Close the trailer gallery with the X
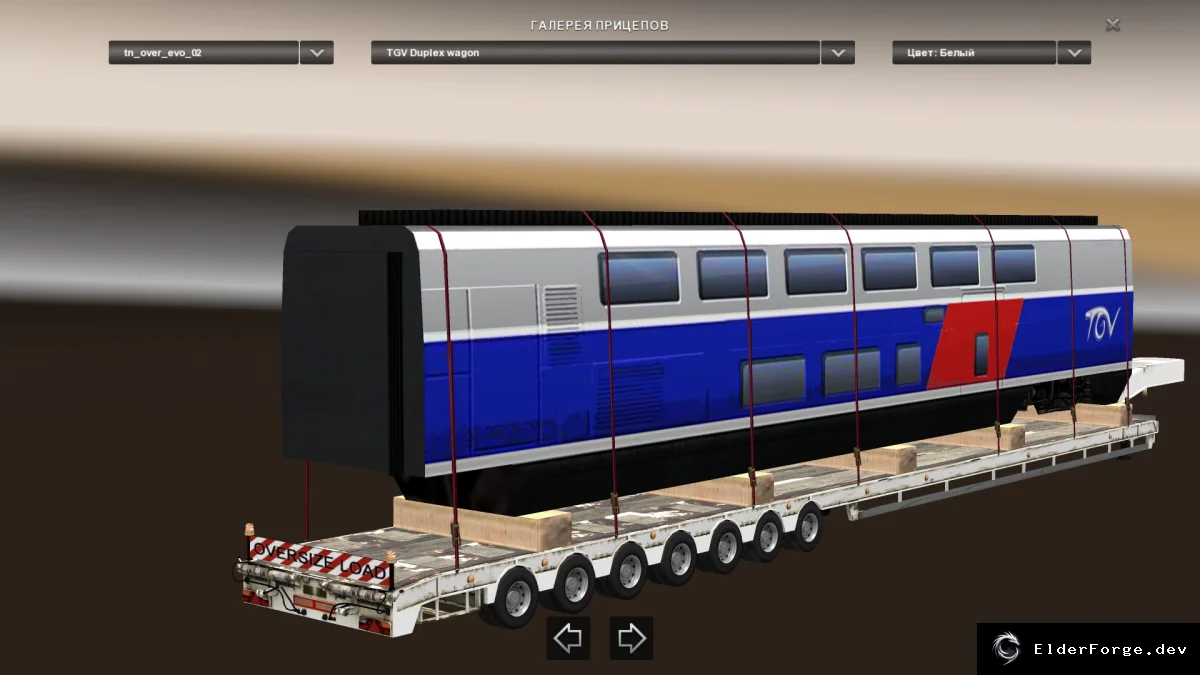The width and height of the screenshot is (1200, 675). tap(1112, 24)
